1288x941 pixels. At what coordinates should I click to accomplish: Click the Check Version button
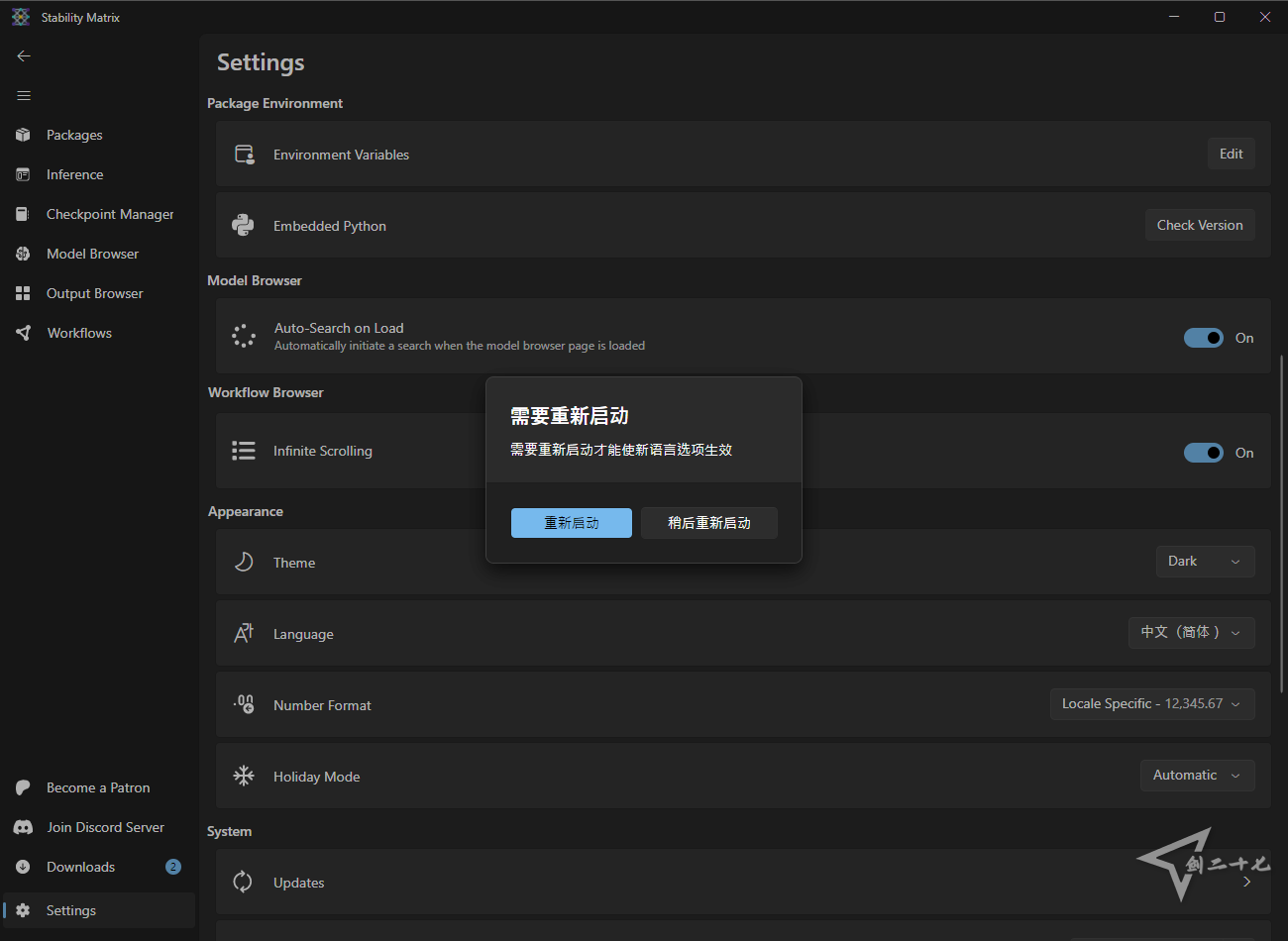coord(1200,225)
